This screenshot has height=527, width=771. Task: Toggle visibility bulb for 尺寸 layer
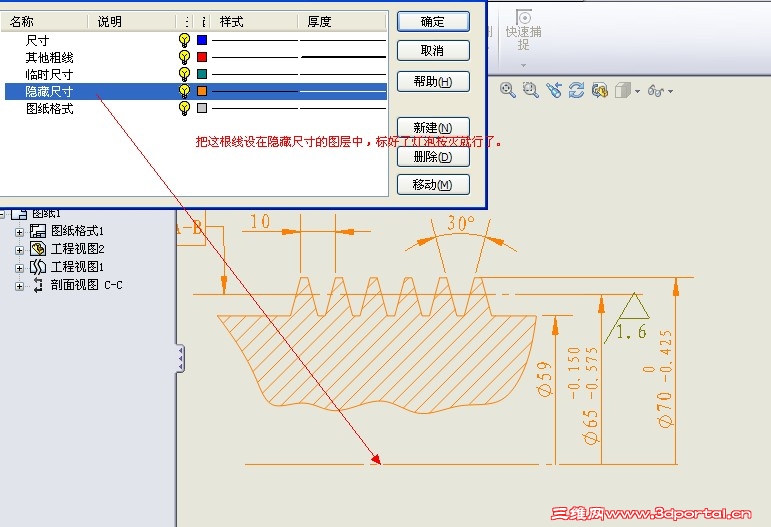point(184,40)
